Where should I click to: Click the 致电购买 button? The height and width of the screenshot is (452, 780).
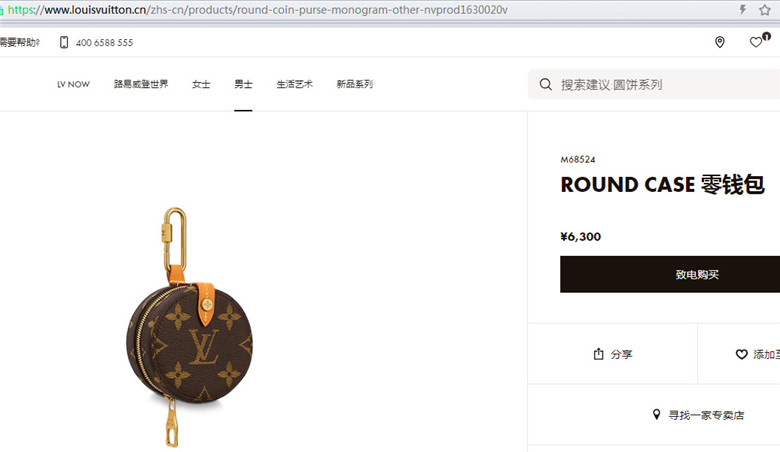coord(670,274)
